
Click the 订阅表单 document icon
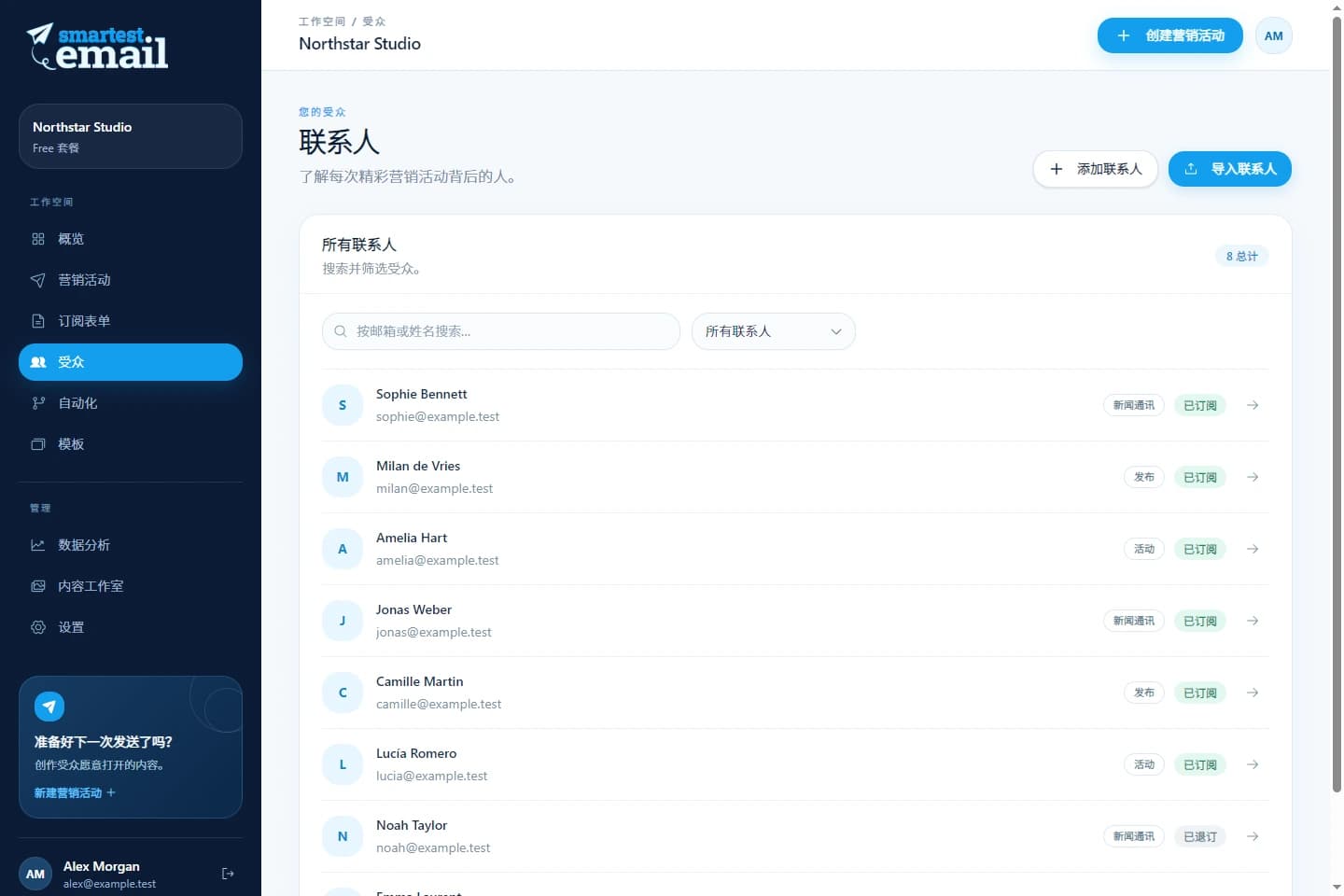(x=38, y=321)
